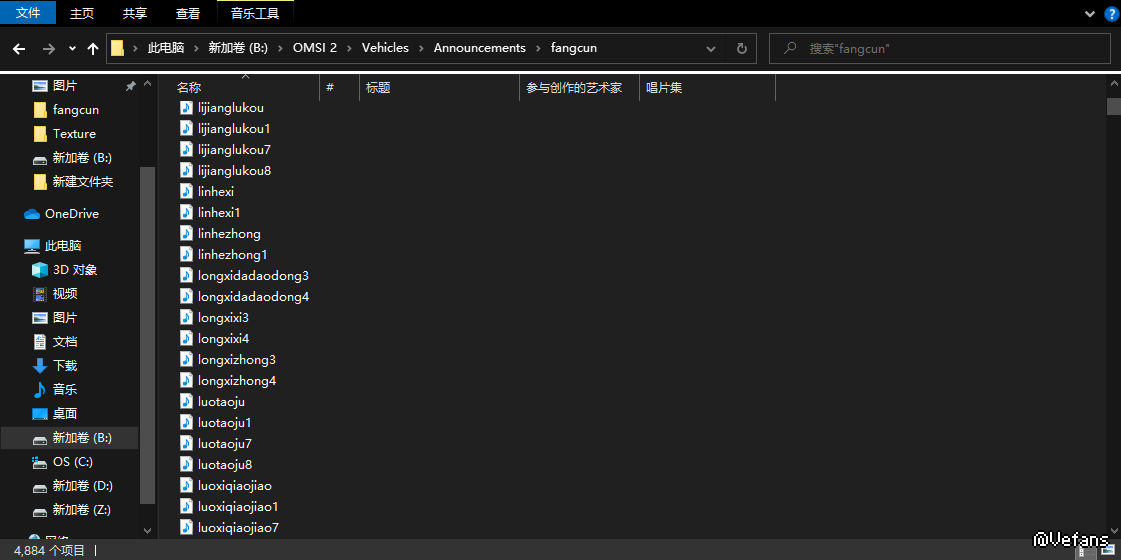
Task: Open the 文件 menu
Action: point(28,13)
